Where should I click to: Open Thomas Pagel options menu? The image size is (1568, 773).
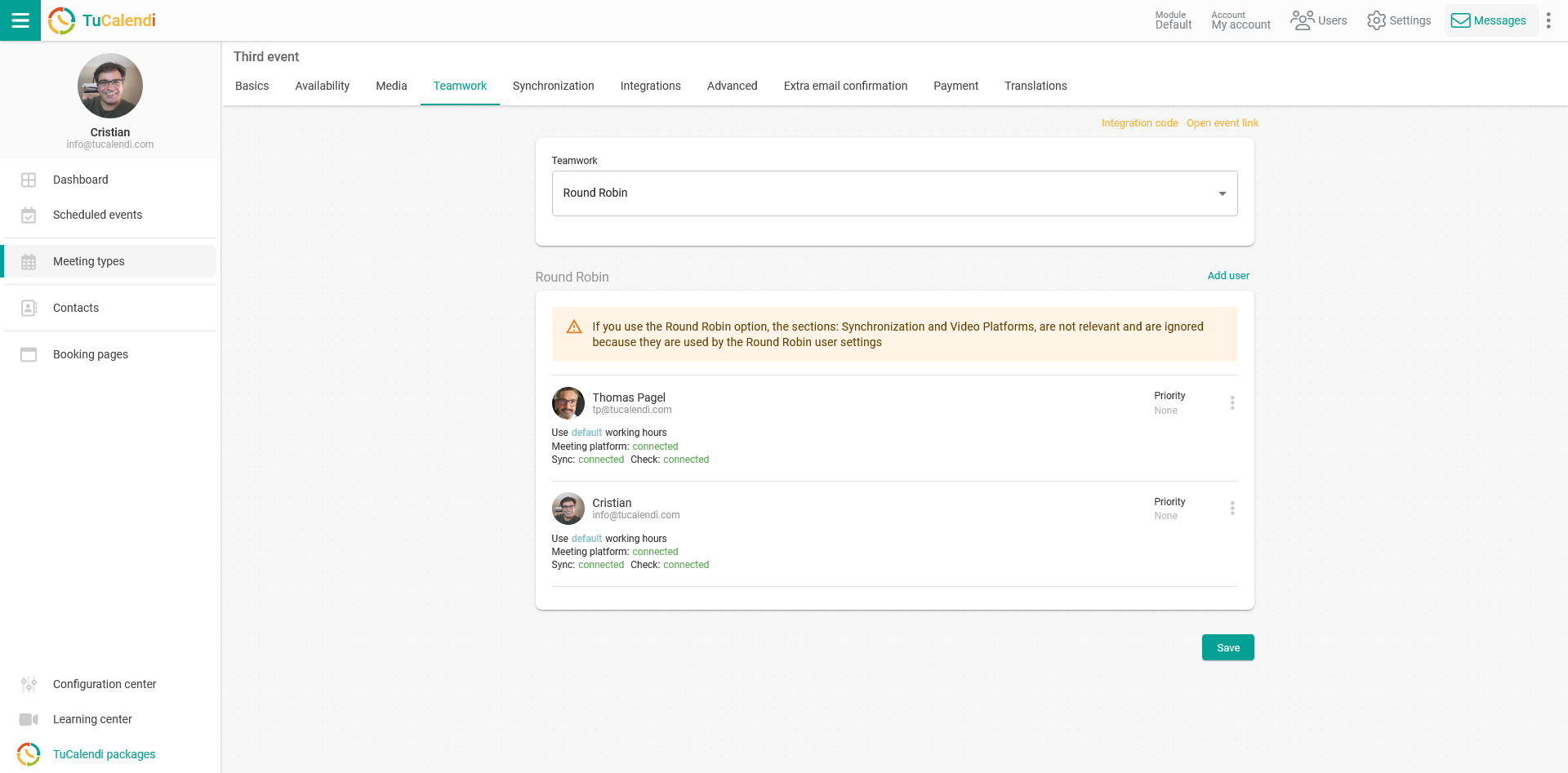[x=1232, y=402]
